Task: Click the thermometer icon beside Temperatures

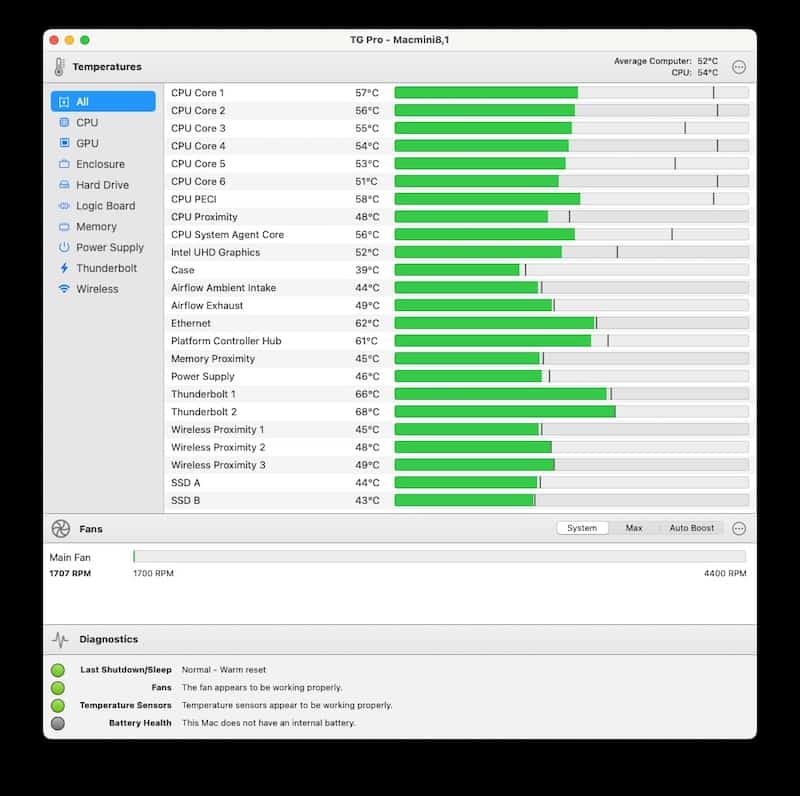Action: tap(59, 67)
